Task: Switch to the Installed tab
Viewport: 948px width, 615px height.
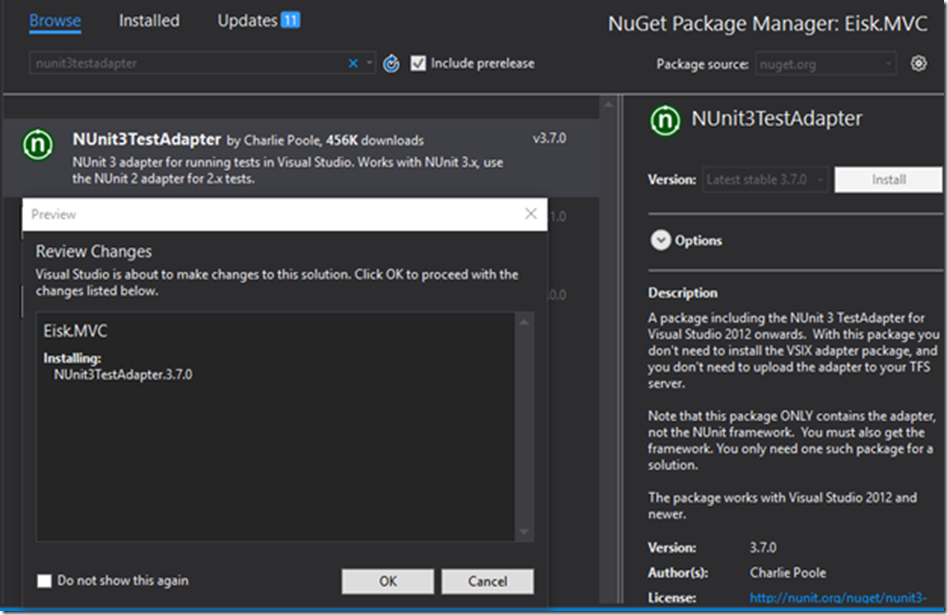Action: 149,21
